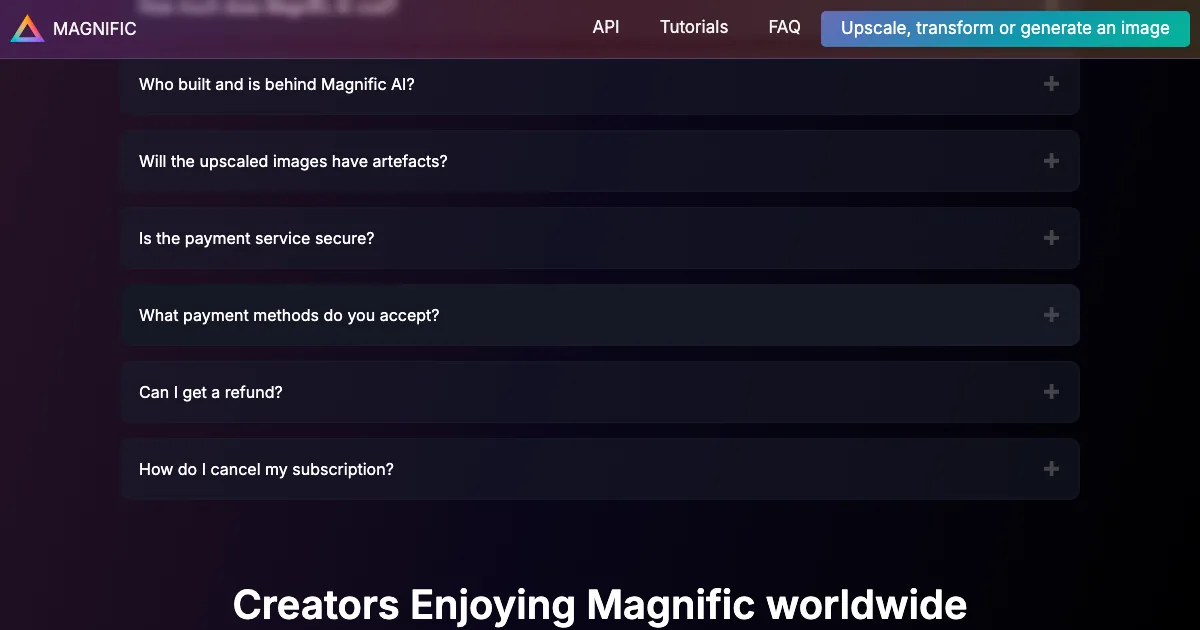This screenshot has height=630, width=1200.
Task: Click the Magnific triangle logo icon
Action: click(27, 29)
